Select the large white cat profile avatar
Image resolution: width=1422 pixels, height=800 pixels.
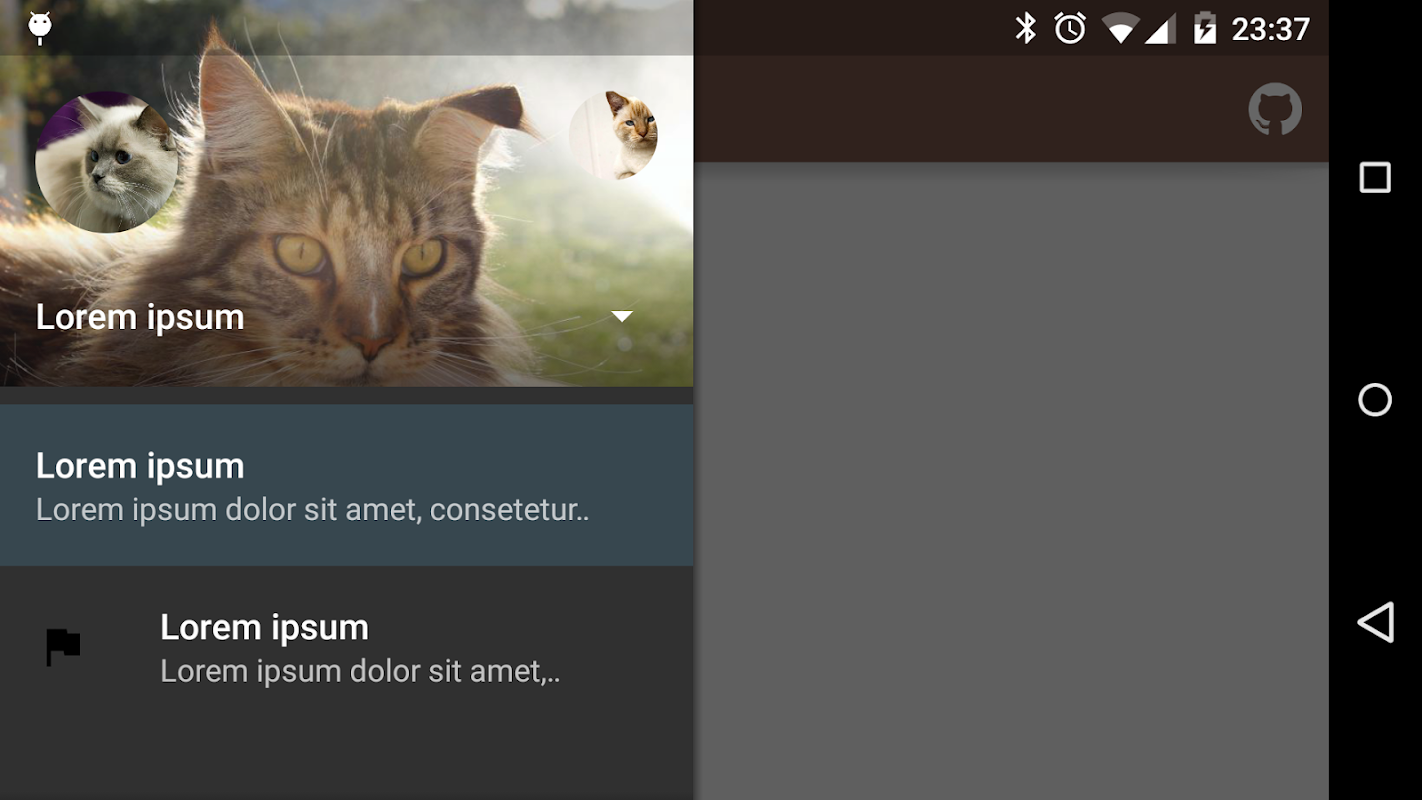[x=107, y=162]
